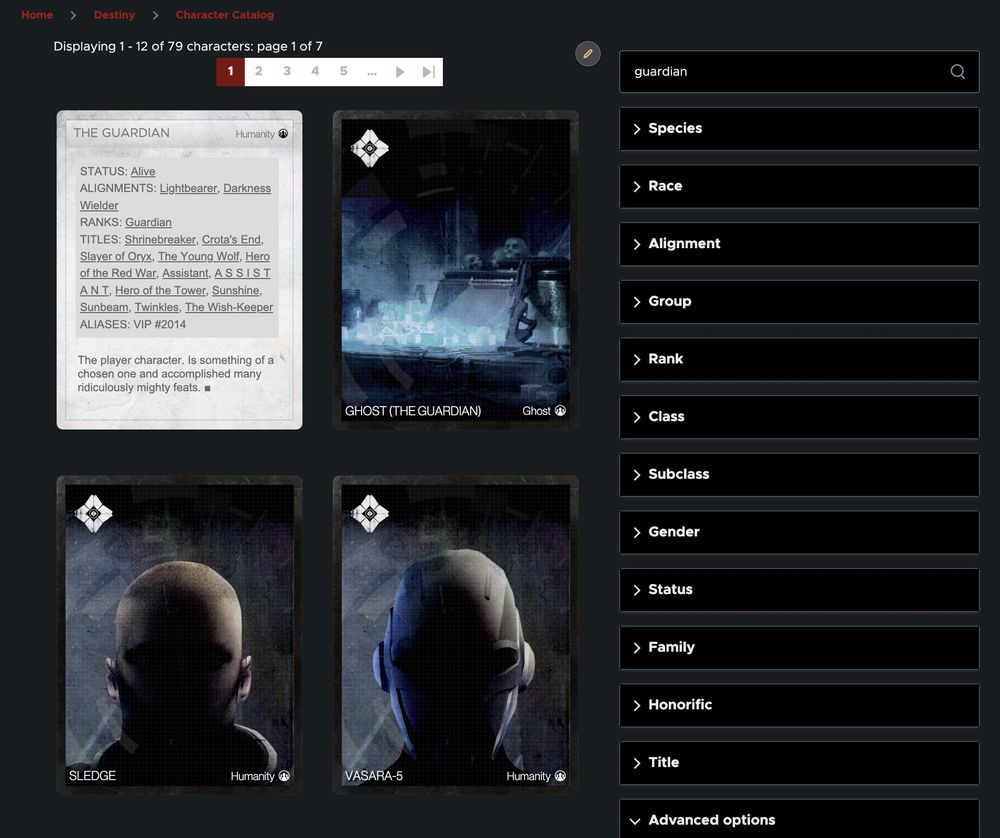Expand the Family filter
Screen dimensions: 1000x838
pos(799,647)
